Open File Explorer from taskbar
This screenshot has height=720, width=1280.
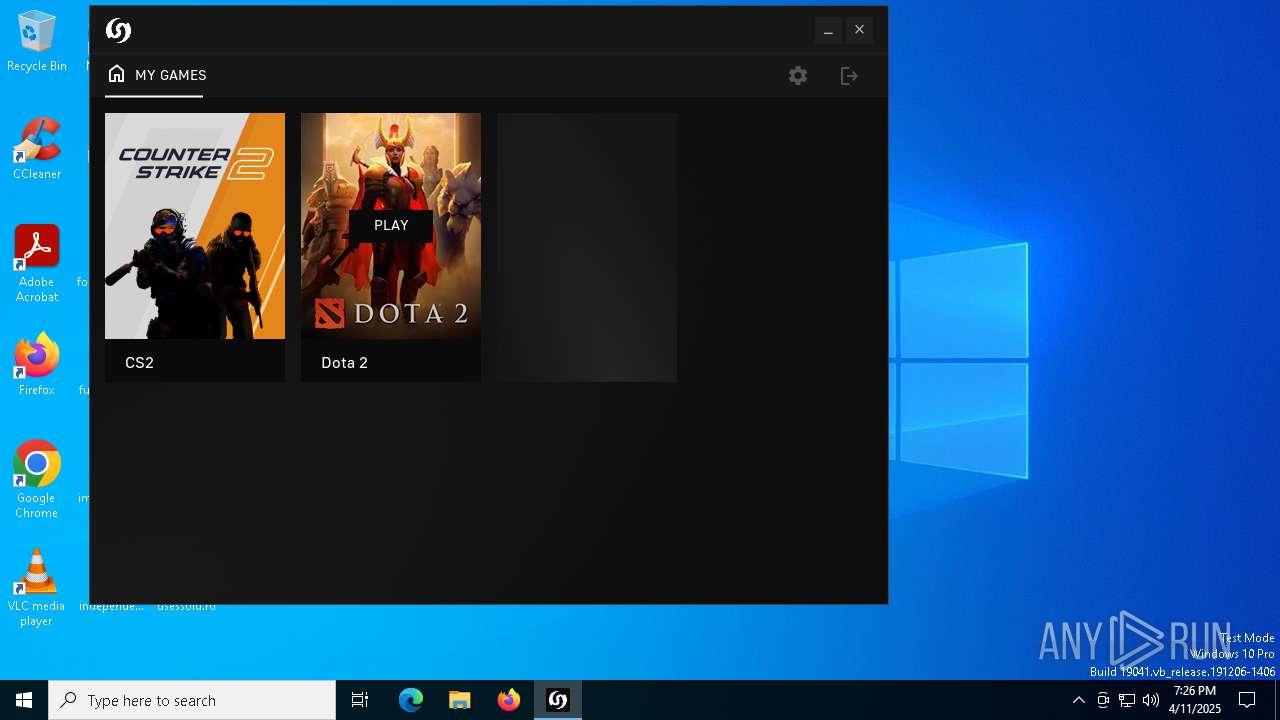coord(460,700)
